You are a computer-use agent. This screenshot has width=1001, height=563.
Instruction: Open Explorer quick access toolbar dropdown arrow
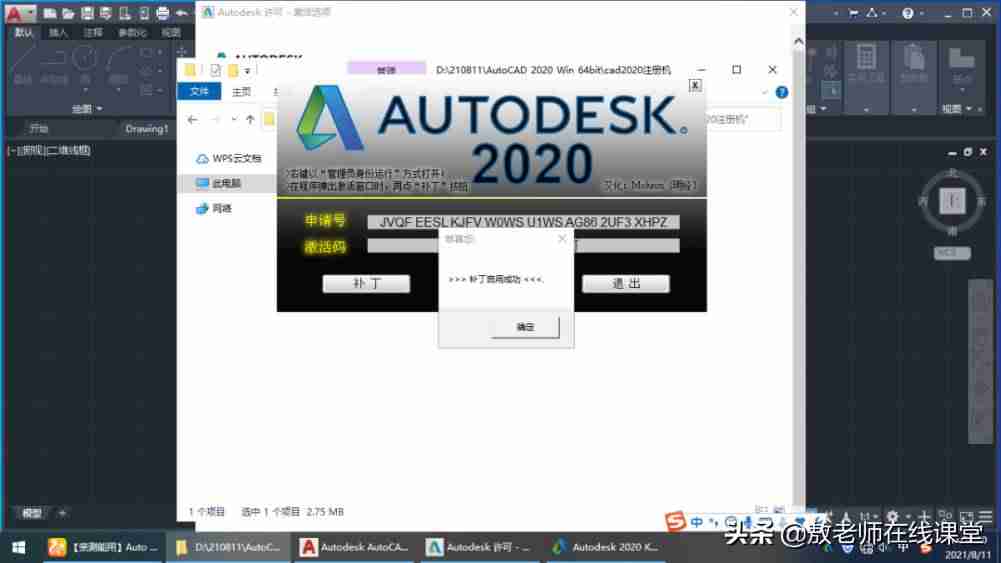[x=247, y=70]
